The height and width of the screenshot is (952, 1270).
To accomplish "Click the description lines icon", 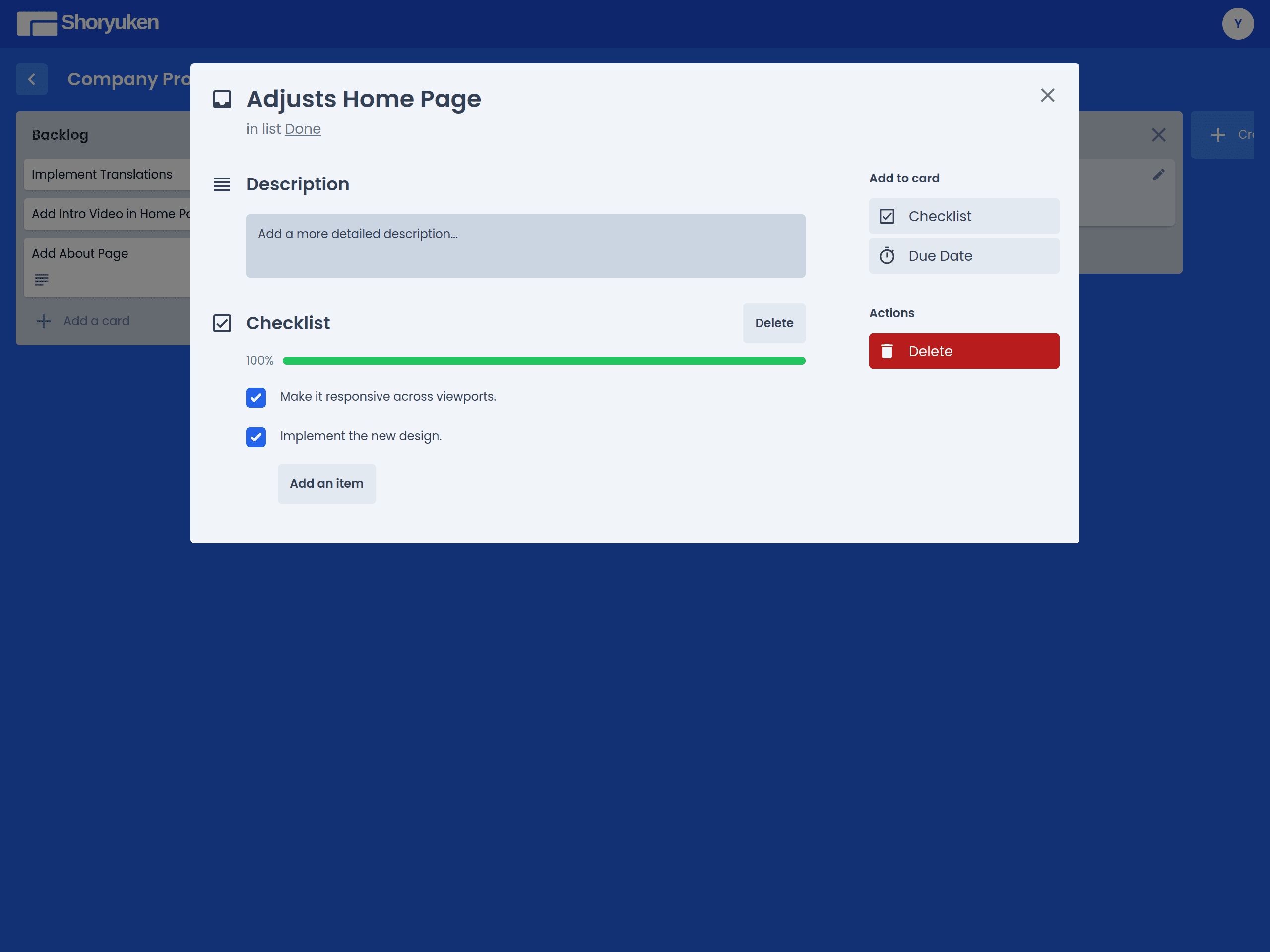I will [222, 184].
